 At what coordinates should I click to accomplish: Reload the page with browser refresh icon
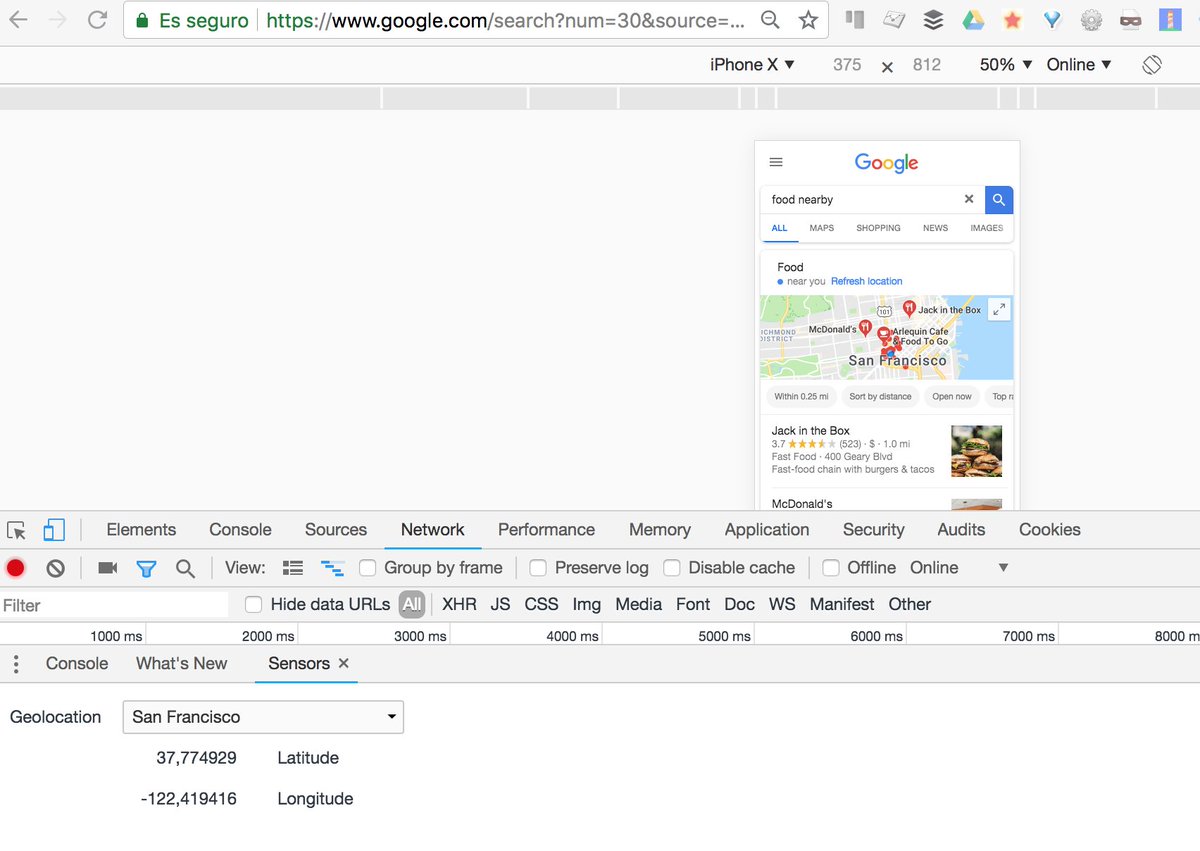97,19
